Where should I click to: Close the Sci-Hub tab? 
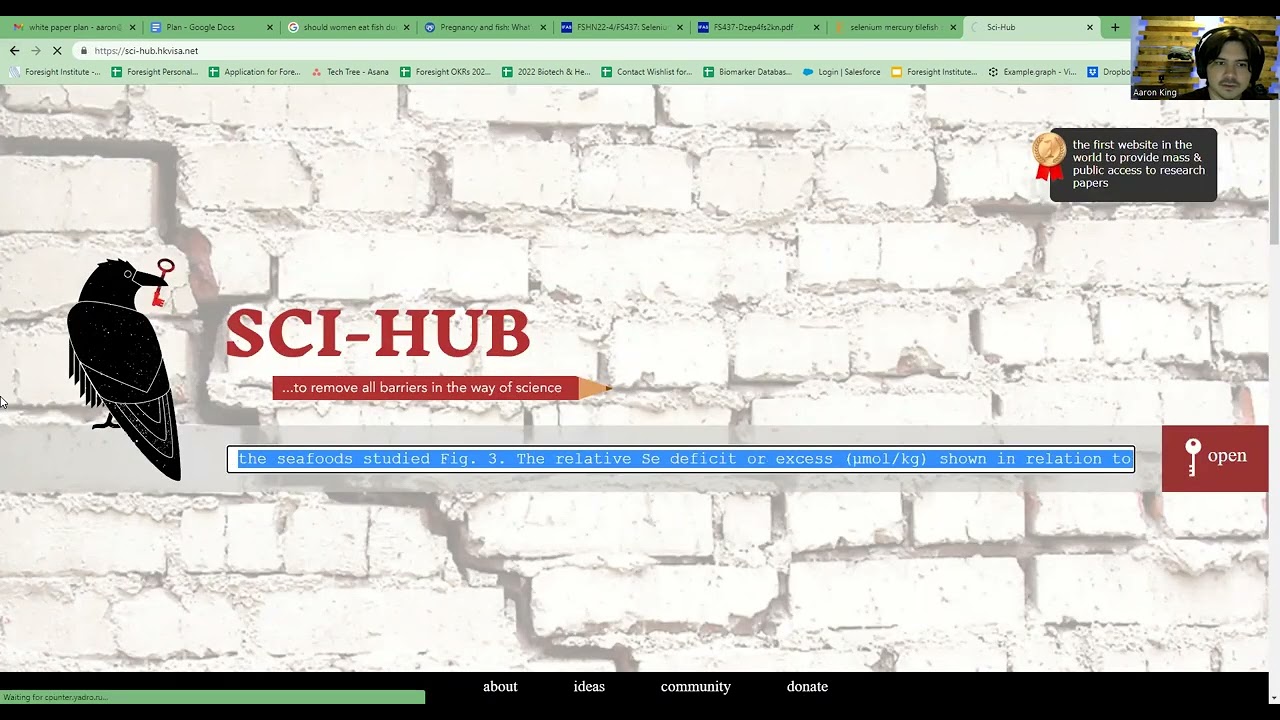click(1090, 27)
